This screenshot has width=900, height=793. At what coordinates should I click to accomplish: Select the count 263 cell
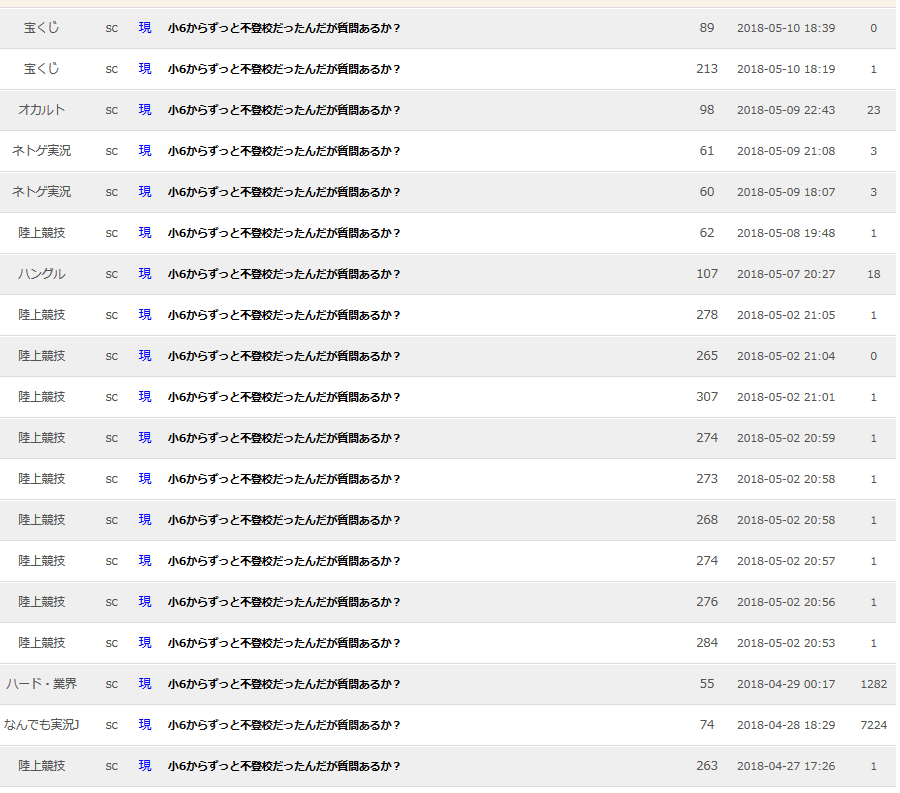[707, 766]
